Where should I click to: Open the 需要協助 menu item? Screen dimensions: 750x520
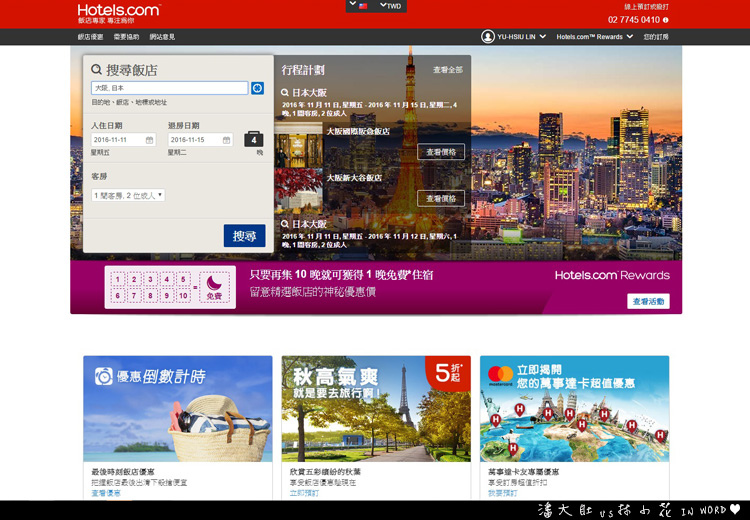click(126, 37)
